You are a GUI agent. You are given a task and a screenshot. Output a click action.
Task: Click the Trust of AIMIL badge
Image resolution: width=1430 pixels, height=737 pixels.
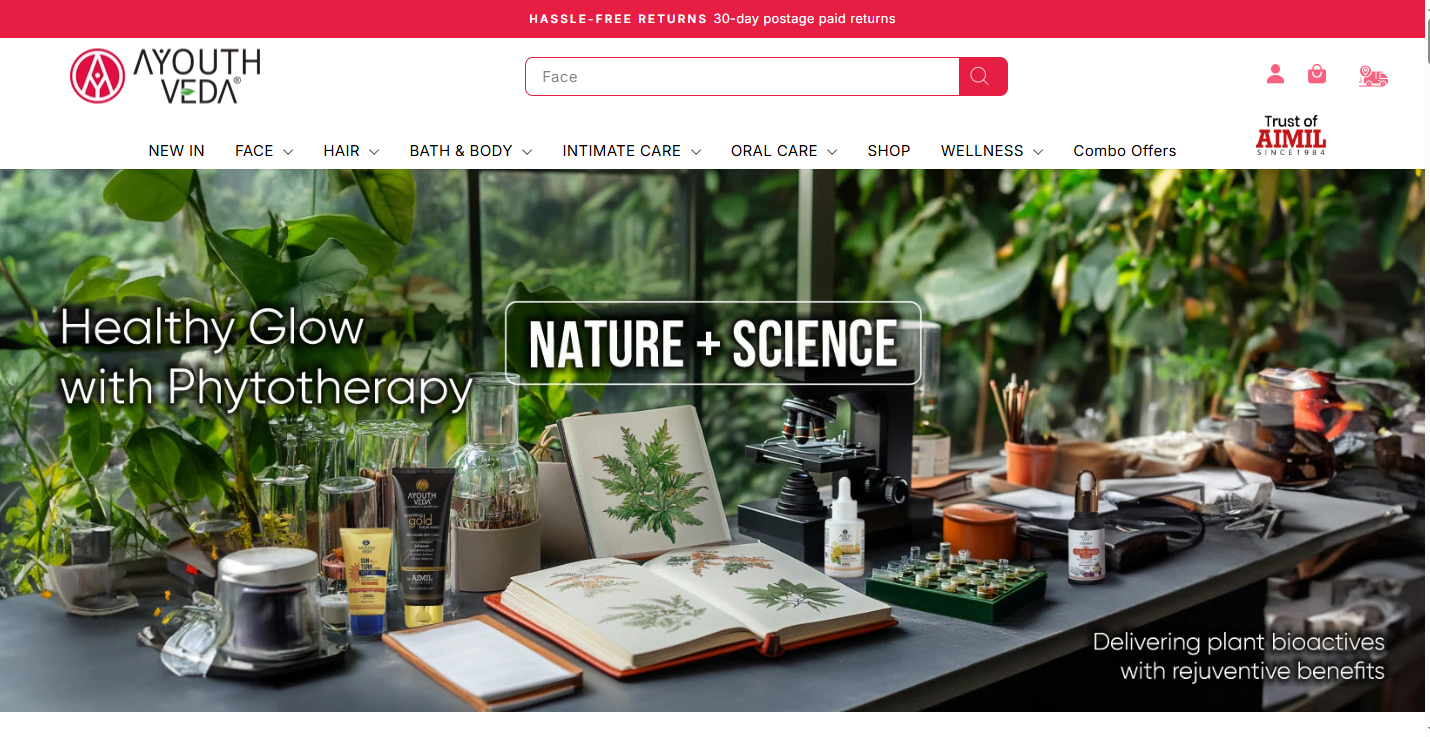(x=1291, y=136)
